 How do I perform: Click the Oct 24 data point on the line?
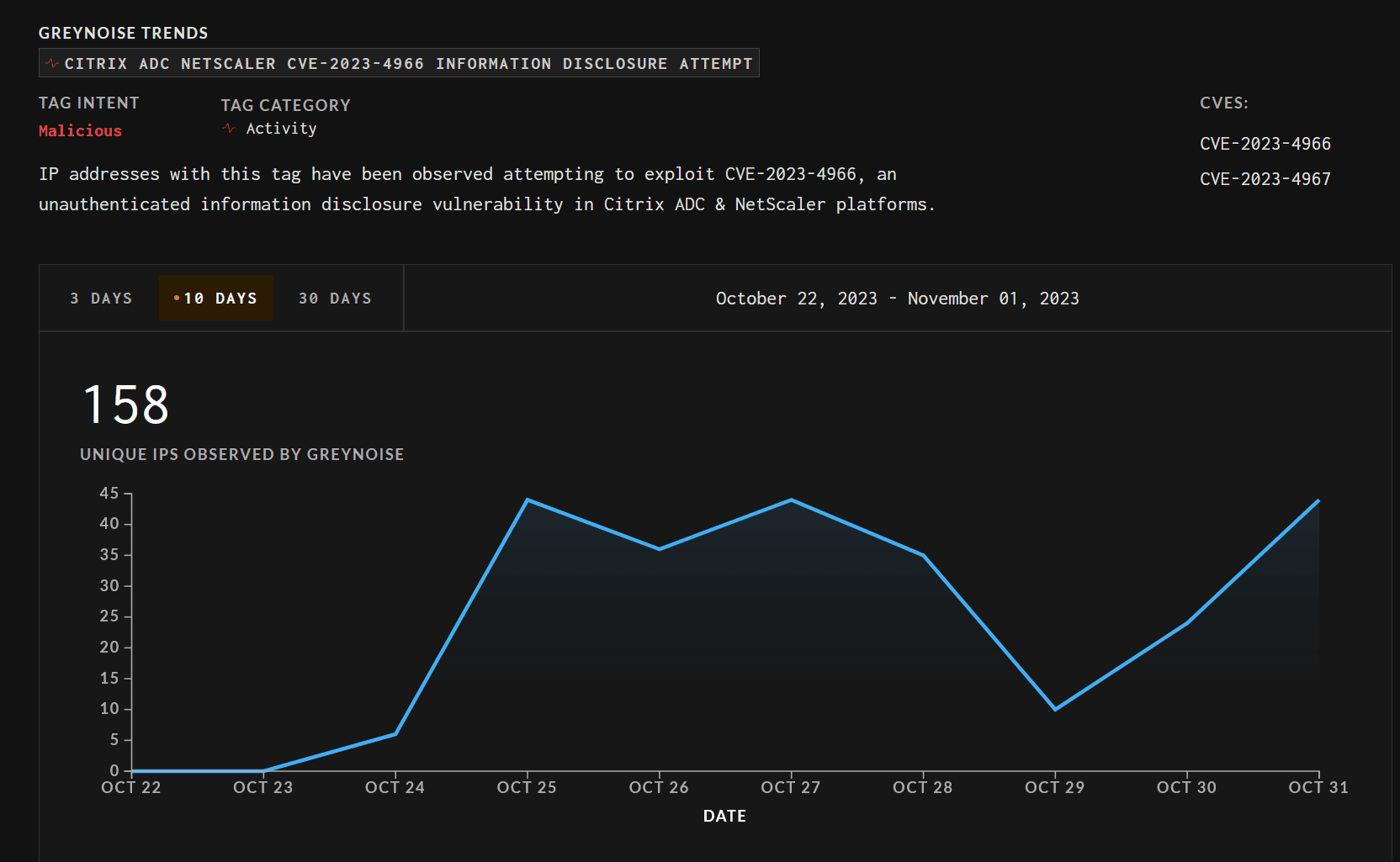[x=395, y=733]
